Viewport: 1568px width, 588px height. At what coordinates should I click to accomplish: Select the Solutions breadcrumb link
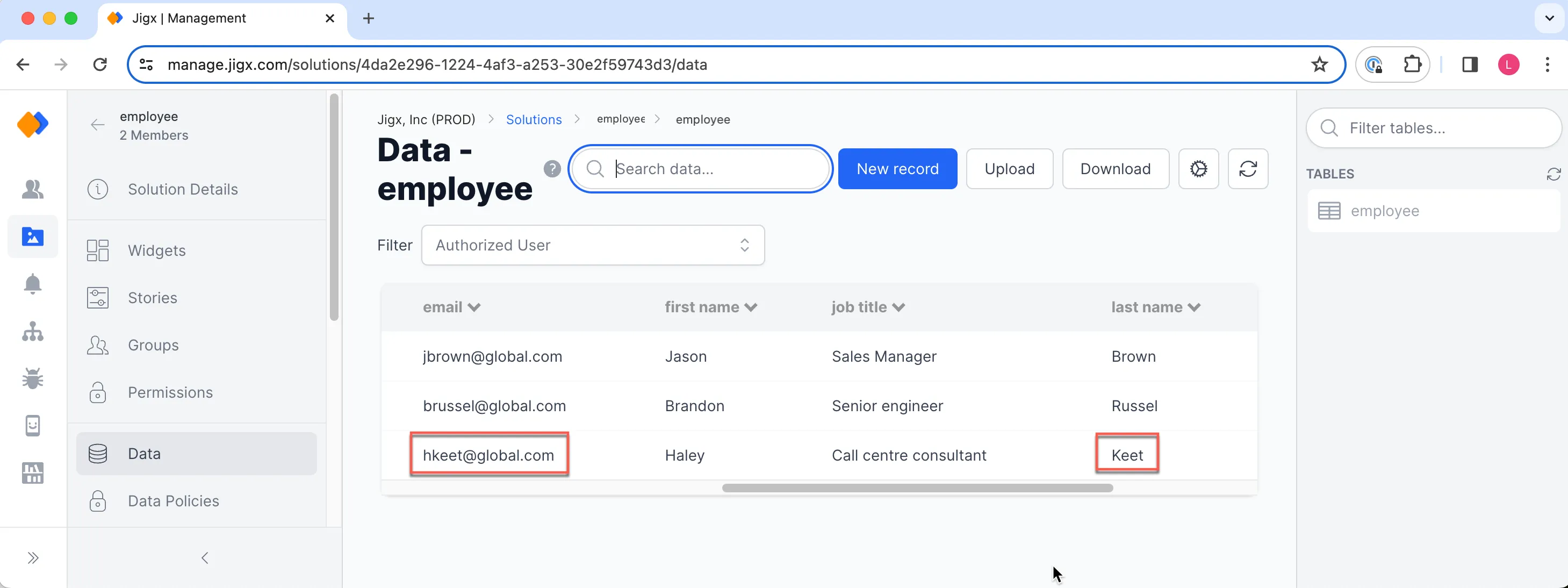tap(534, 119)
